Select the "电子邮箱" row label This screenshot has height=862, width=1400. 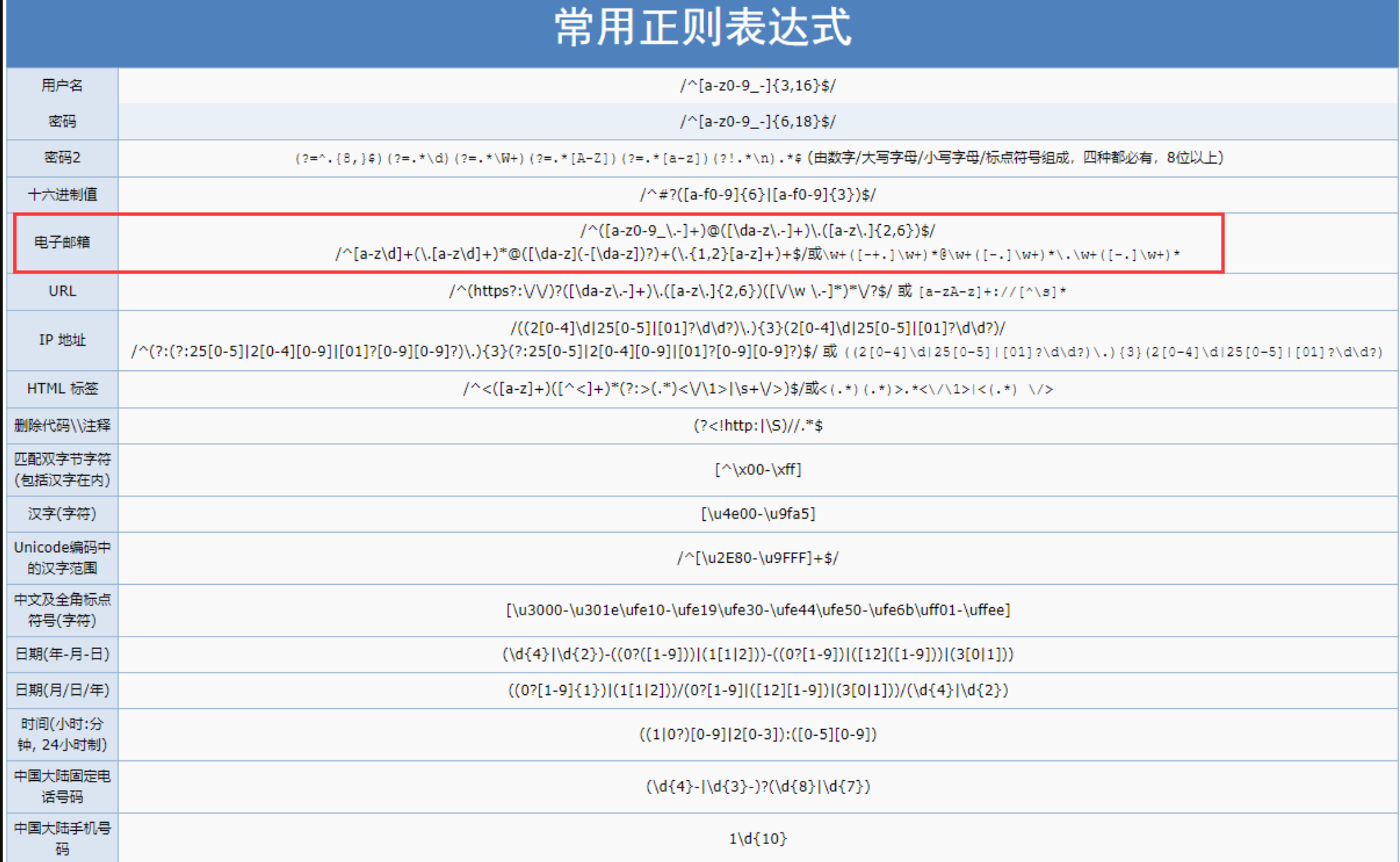62,242
